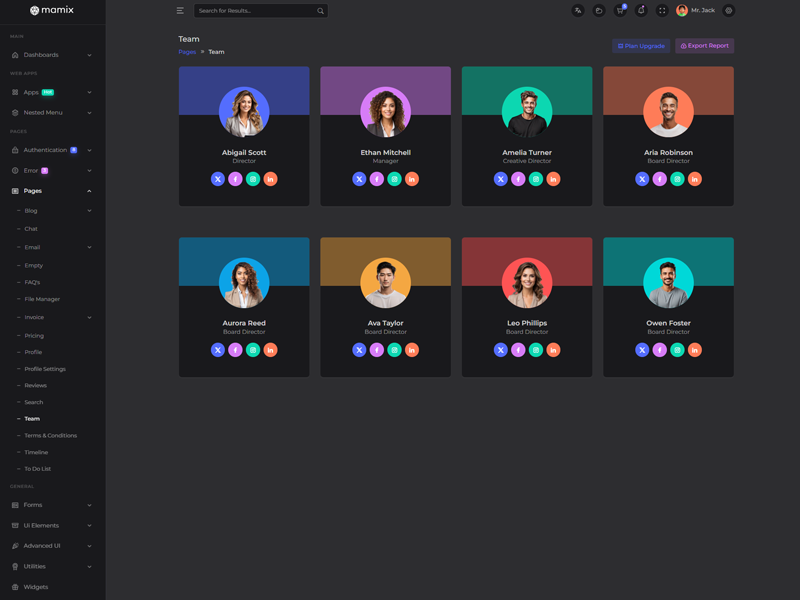Click the language translation icon in header
Image resolution: width=800 pixels, height=600 pixels.
click(578, 11)
